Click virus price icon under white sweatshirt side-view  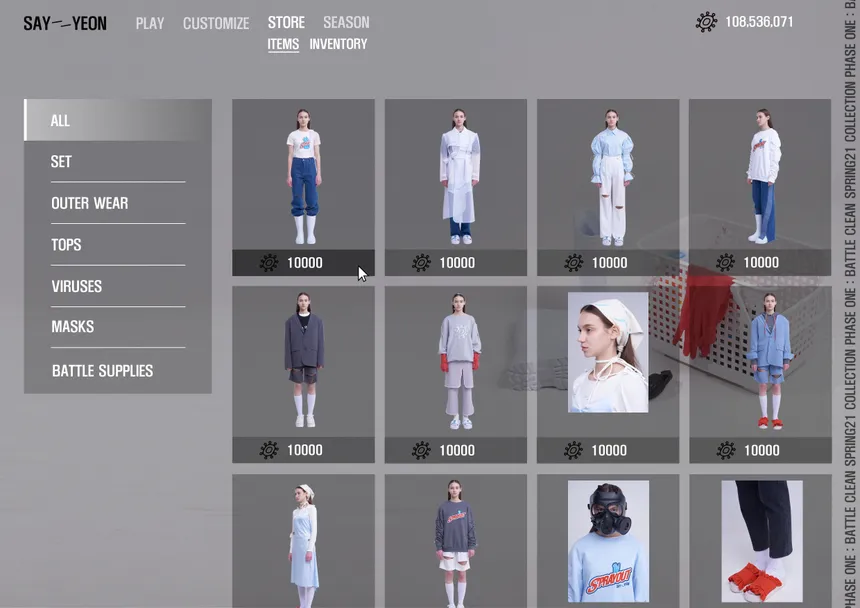(726, 263)
